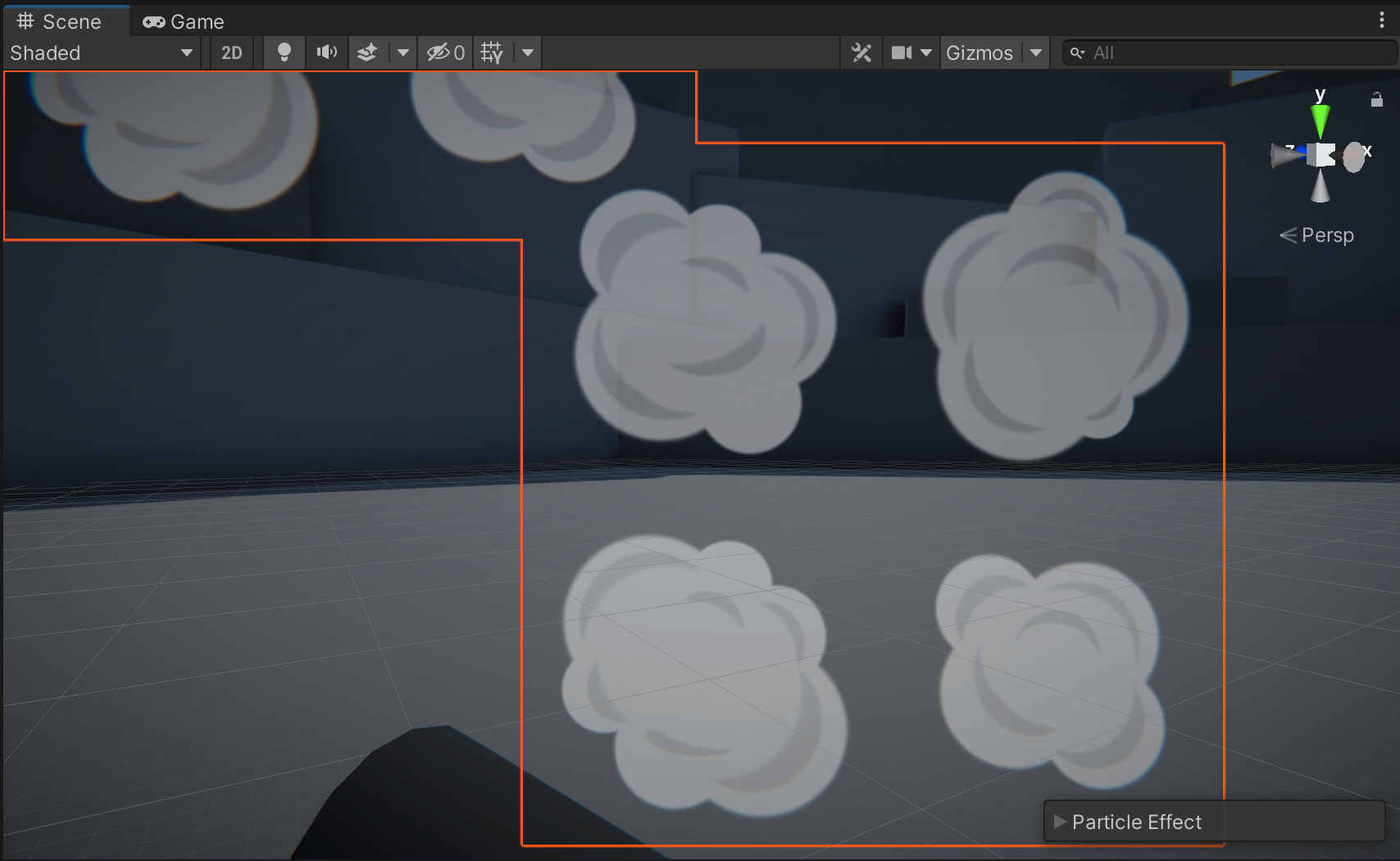Toggle scene lighting with the lightbulb icon
Image resolution: width=1400 pixels, height=861 pixels.
284,52
